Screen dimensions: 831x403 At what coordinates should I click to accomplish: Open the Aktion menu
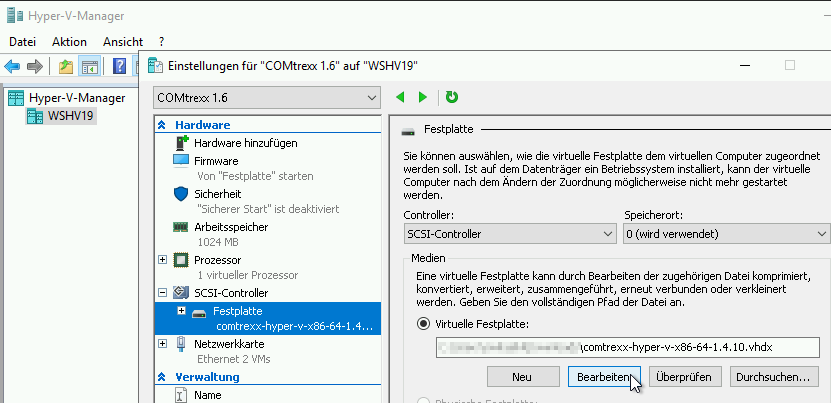click(69, 42)
